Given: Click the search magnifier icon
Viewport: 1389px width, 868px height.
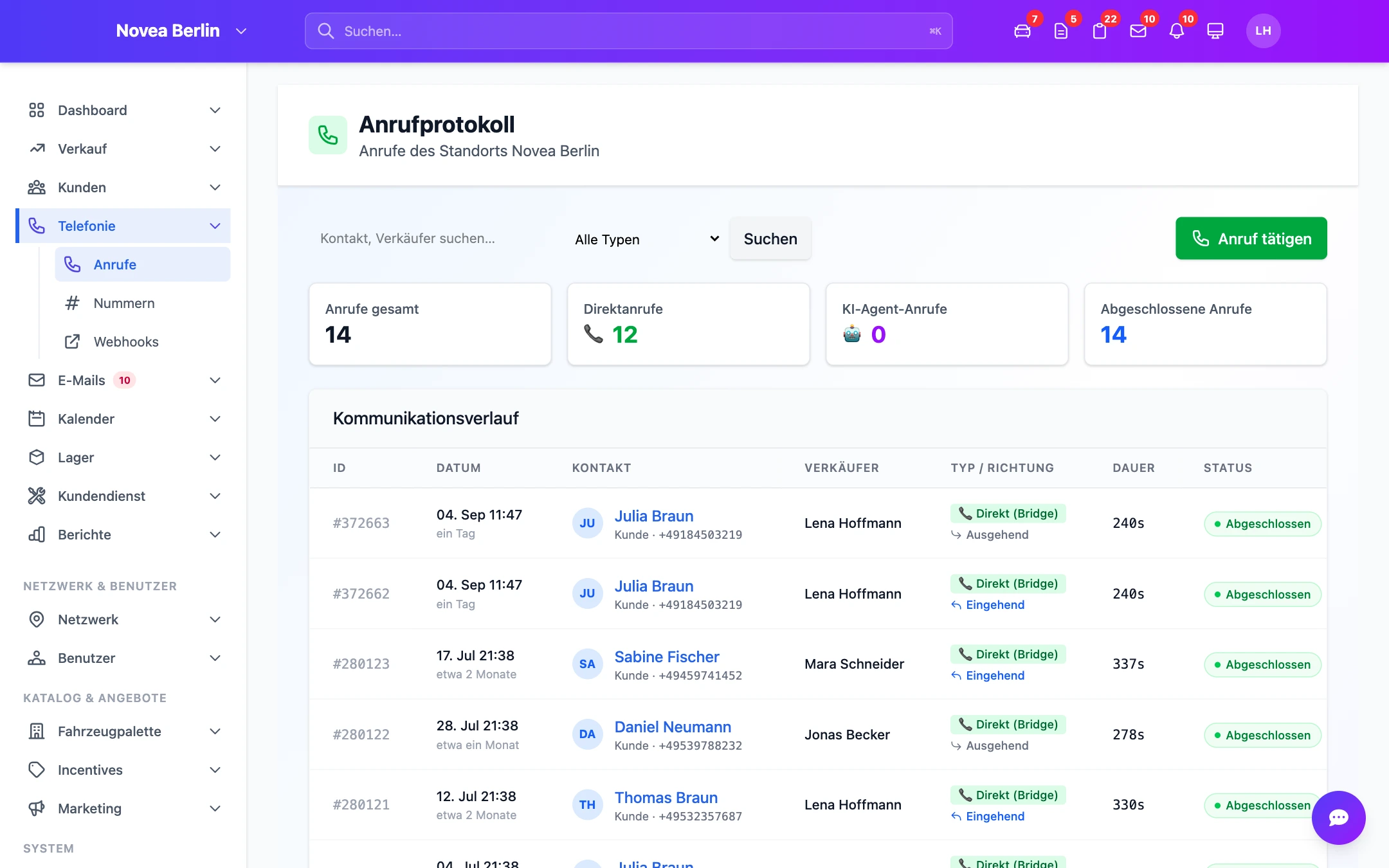Looking at the screenshot, I should tap(326, 31).
